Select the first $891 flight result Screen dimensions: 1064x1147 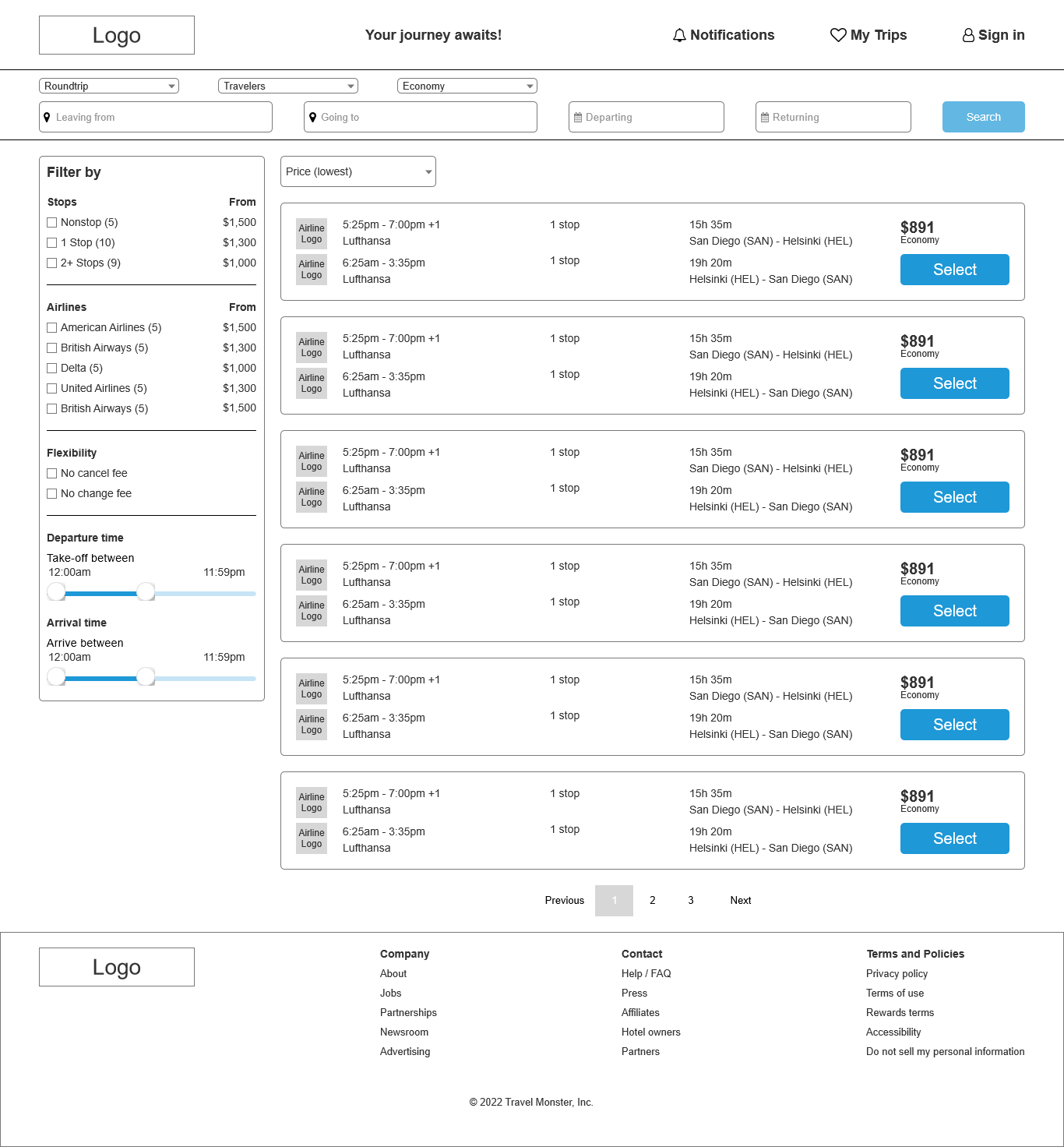[955, 270]
